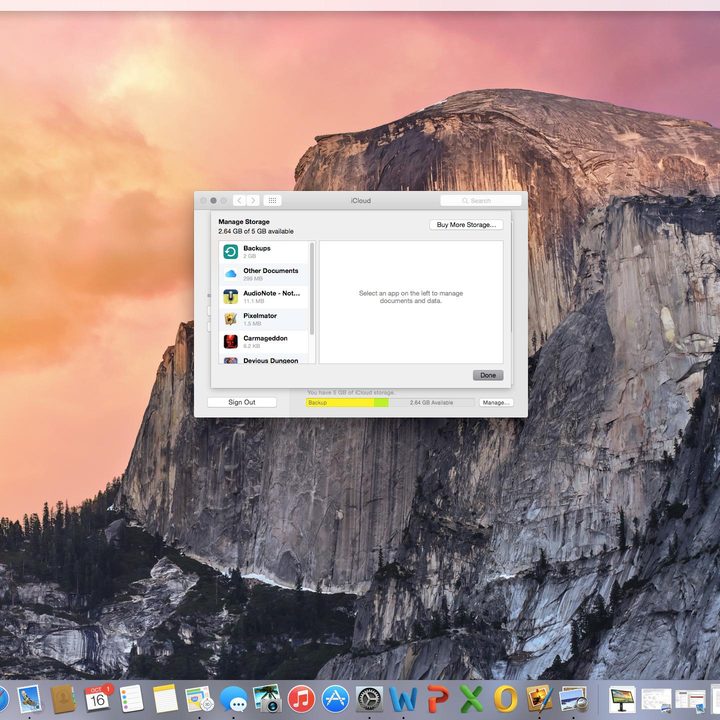This screenshot has height=720, width=720.
Task: Click the Manage Storage heading
Action: 244,221
